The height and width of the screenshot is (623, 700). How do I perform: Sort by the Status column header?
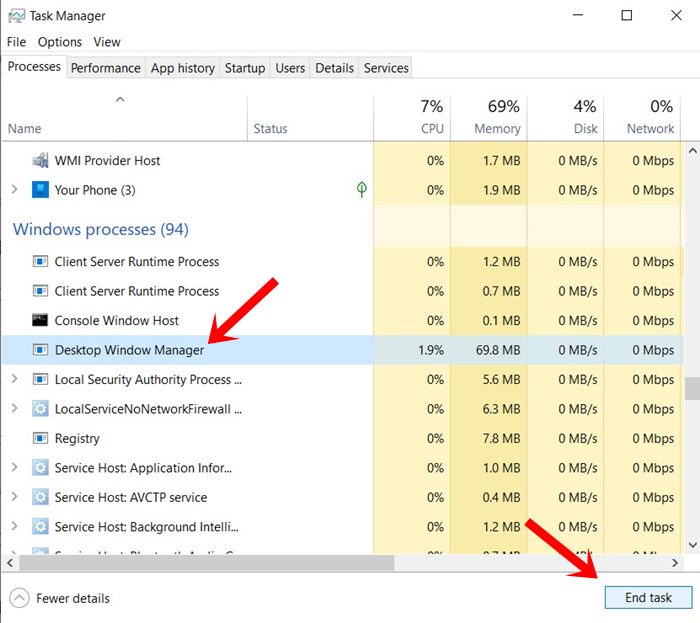tap(310, 118)
